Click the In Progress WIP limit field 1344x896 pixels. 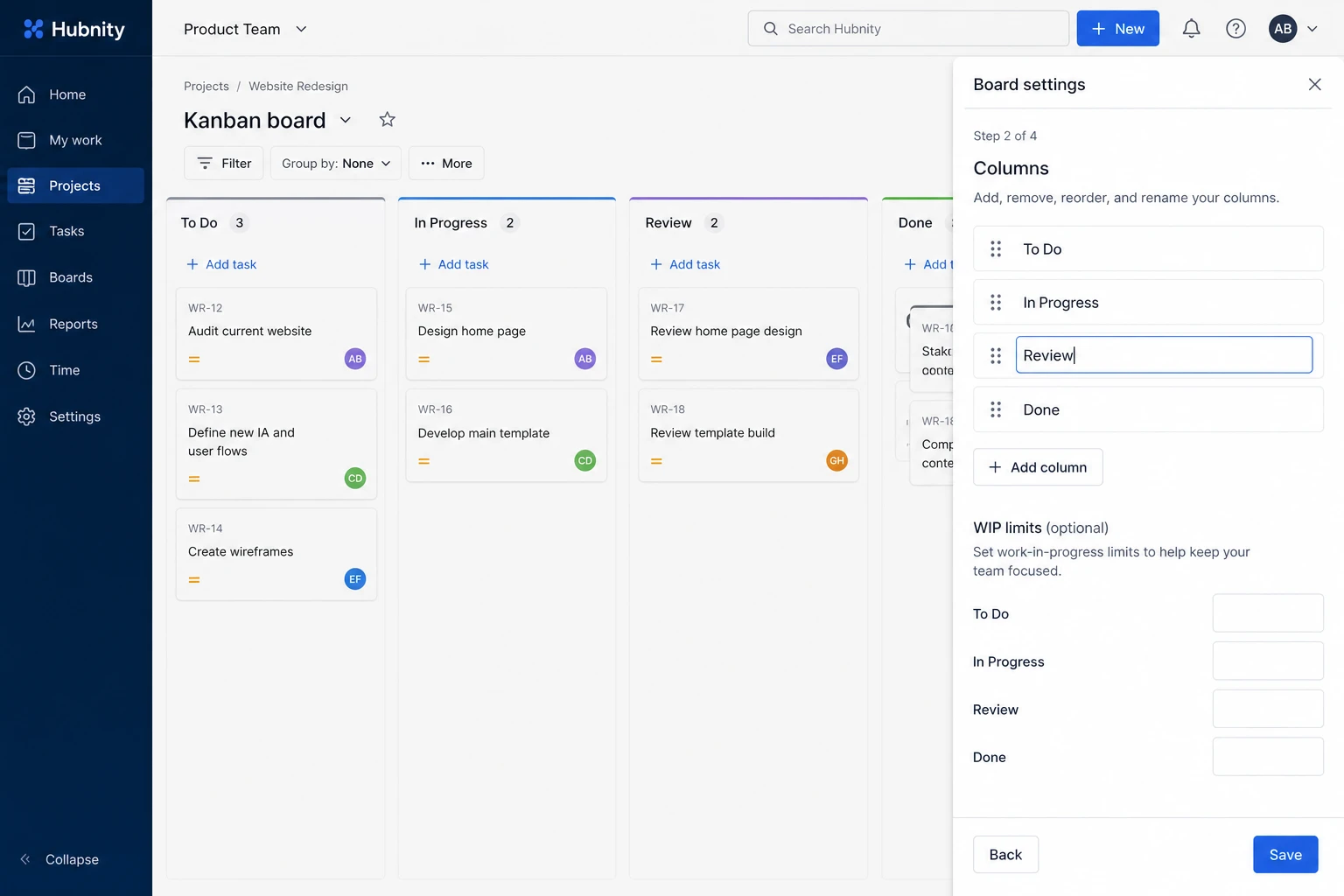(x=1268, y=661)
